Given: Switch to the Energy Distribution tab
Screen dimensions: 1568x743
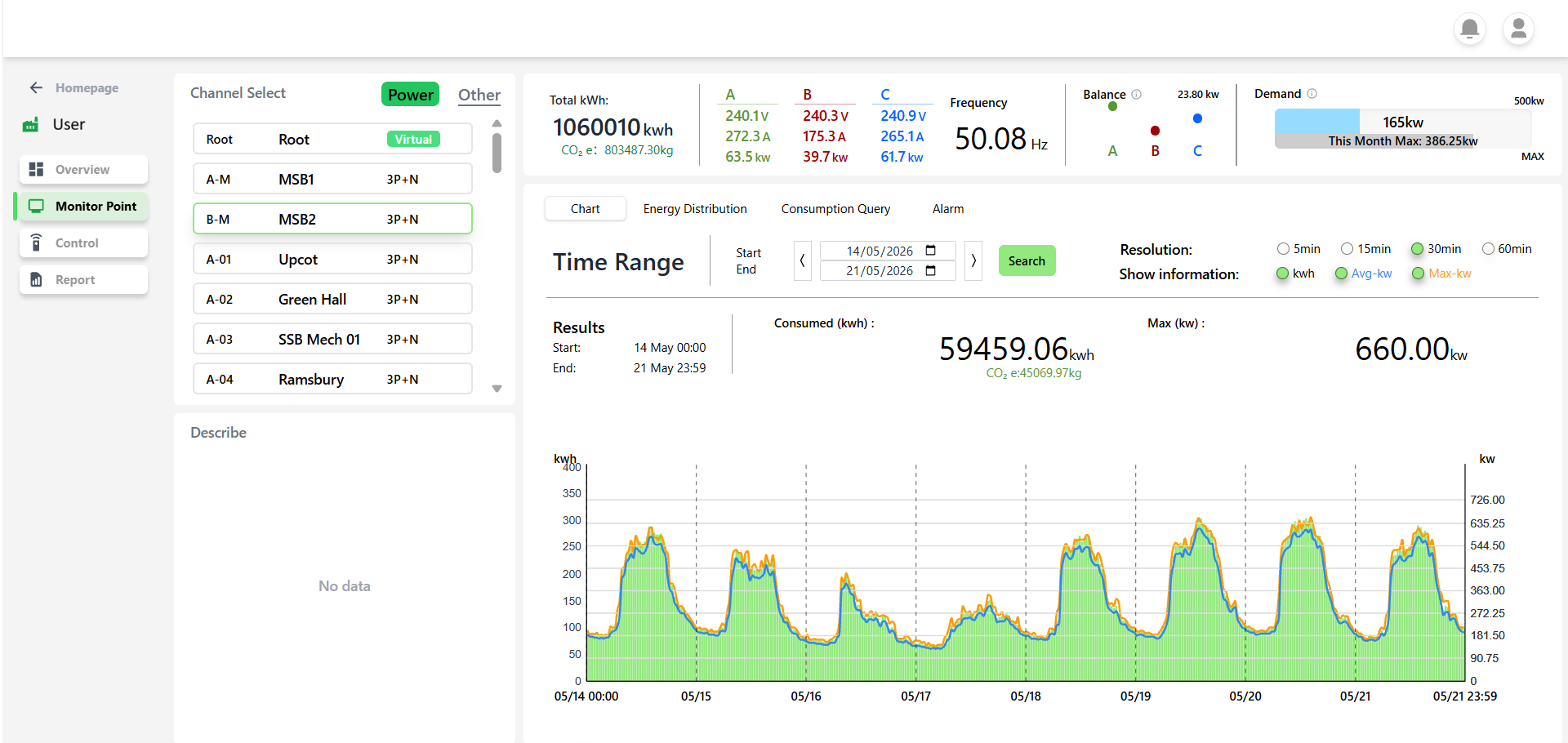Looking at the screenshot, I should click(x=695, y=209).
